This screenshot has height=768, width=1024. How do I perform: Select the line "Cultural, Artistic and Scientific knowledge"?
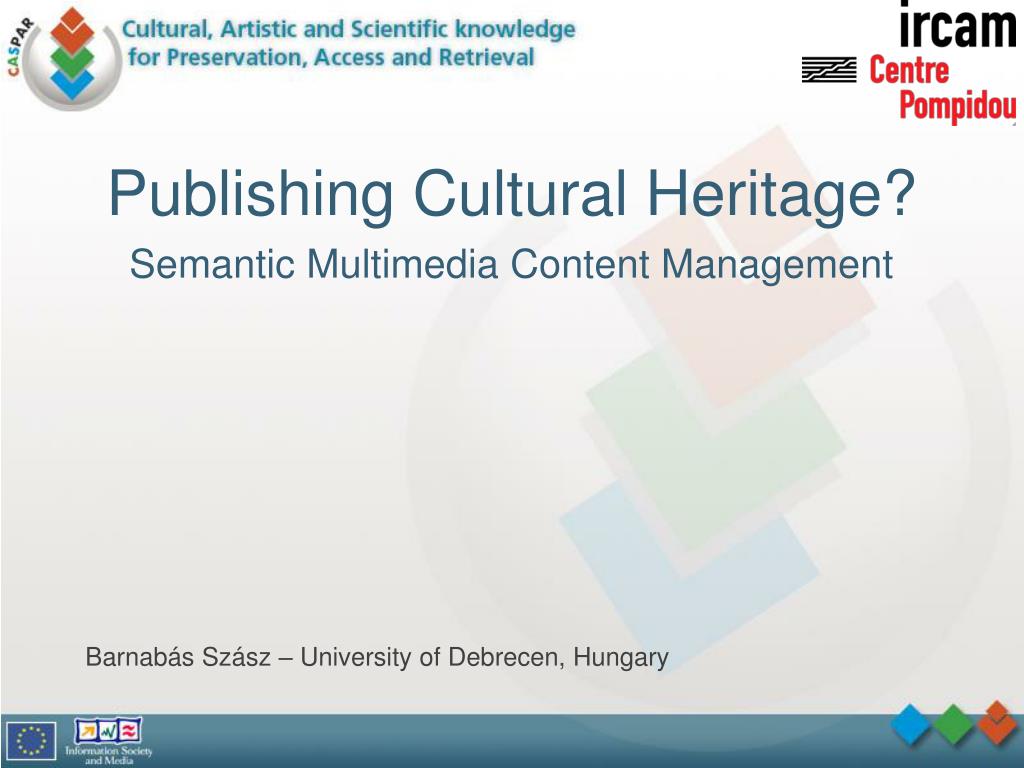click(349, 29)
